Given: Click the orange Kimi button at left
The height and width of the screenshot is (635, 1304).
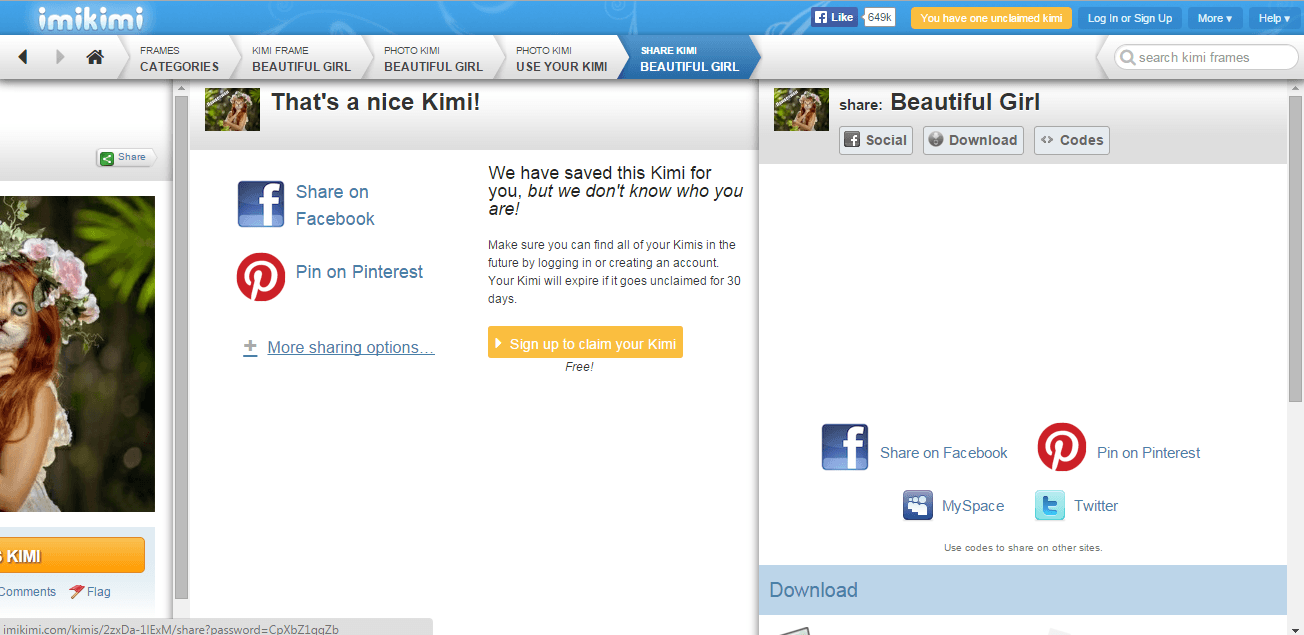Looking at the screenshot, I should coord(72,556).
